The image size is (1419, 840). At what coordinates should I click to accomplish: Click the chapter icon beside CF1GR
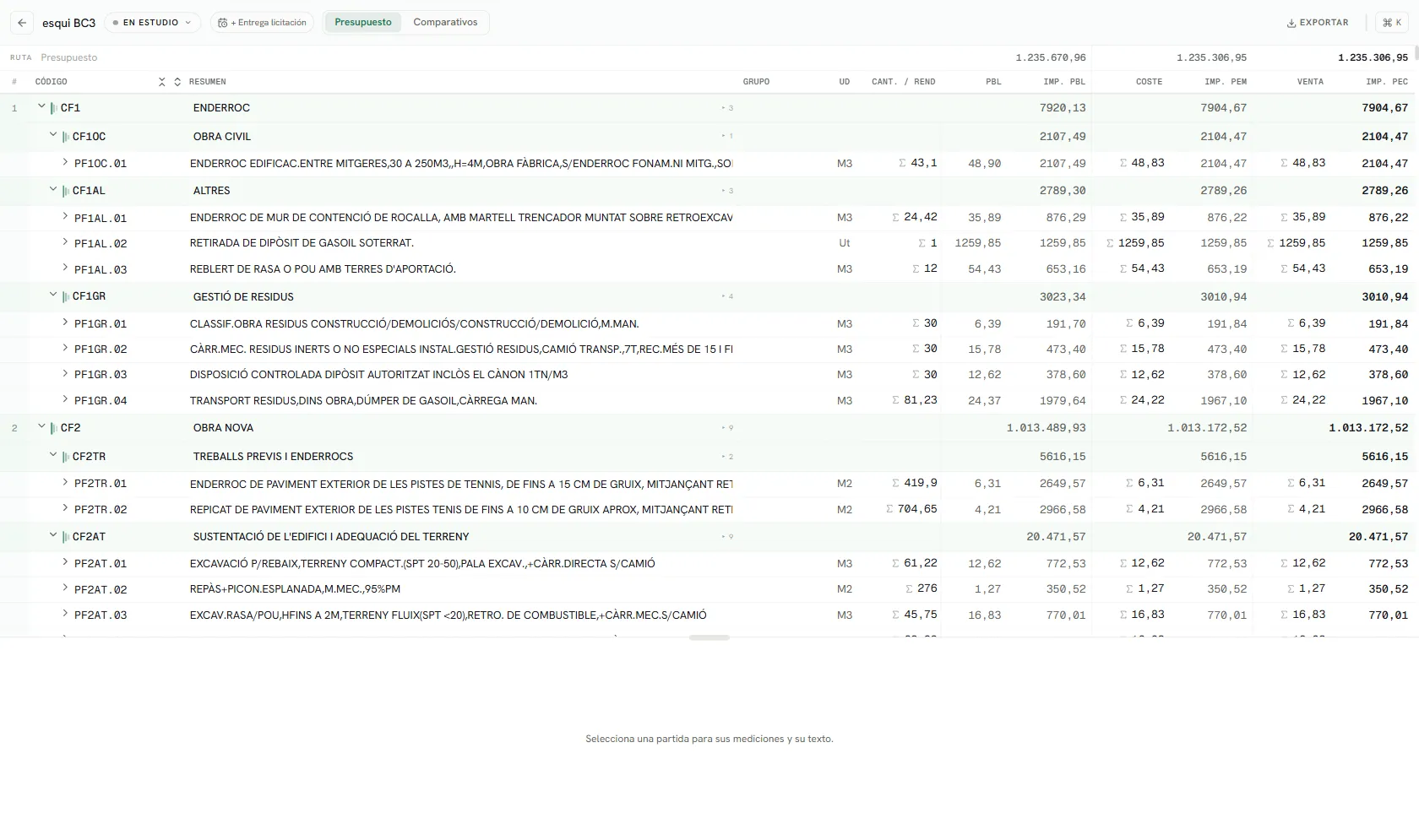66,296
